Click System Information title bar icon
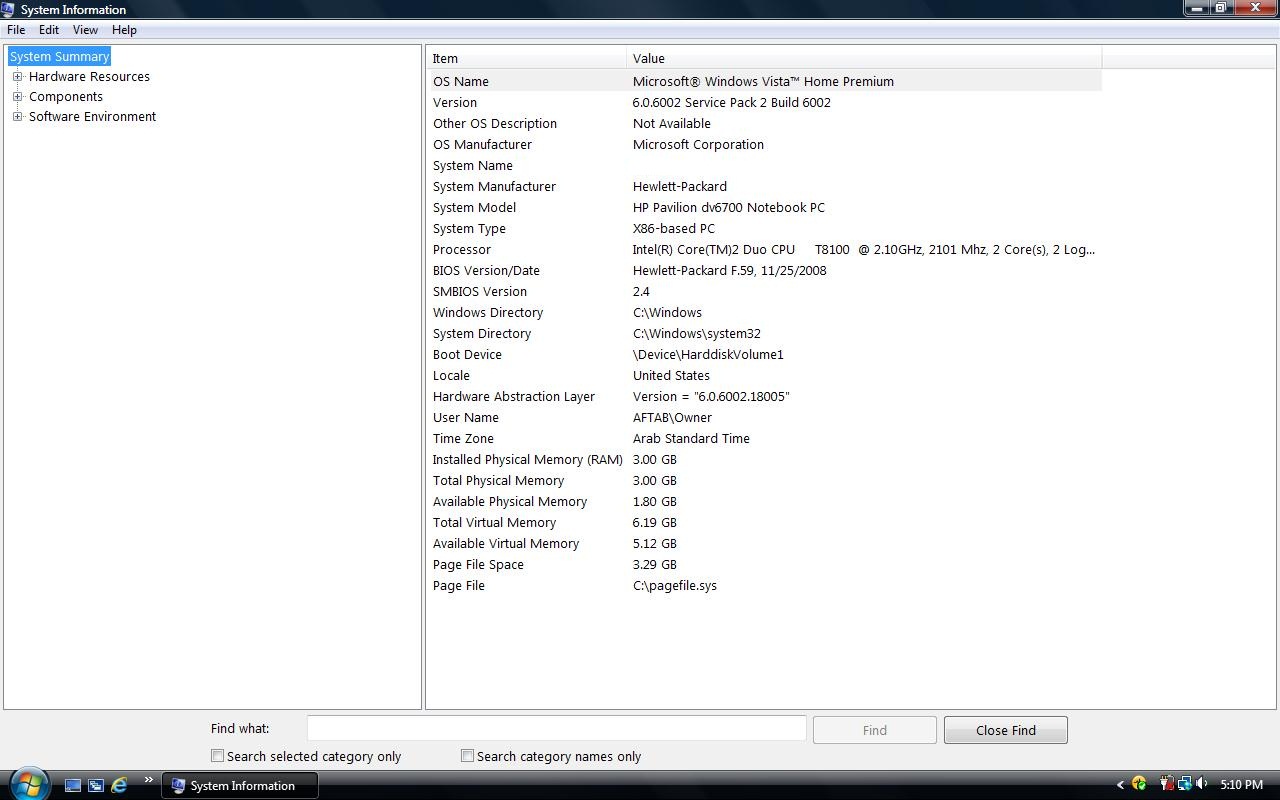Image resolution: width=1280 pixels, height=800 pixels. (9, 9)
